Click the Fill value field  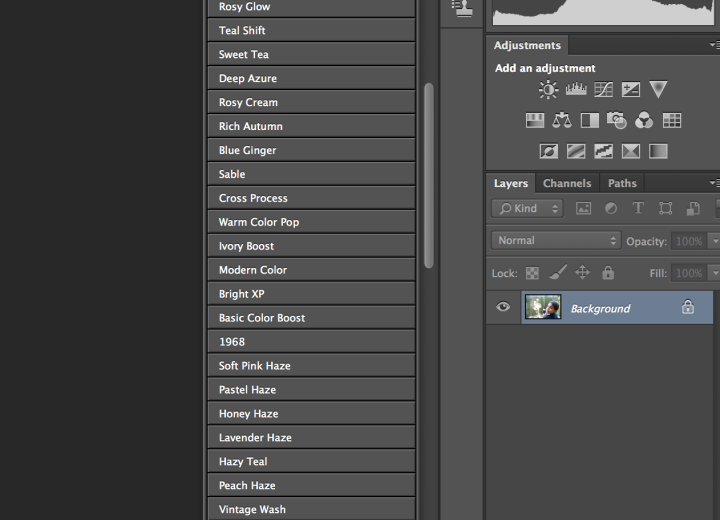click(x=689, y=273)
